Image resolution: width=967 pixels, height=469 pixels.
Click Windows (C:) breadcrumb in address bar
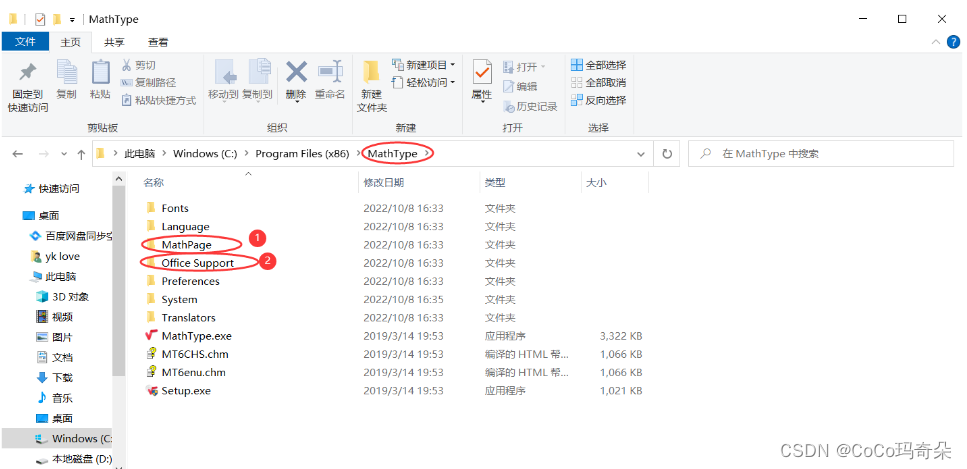(x=205, y=154)
